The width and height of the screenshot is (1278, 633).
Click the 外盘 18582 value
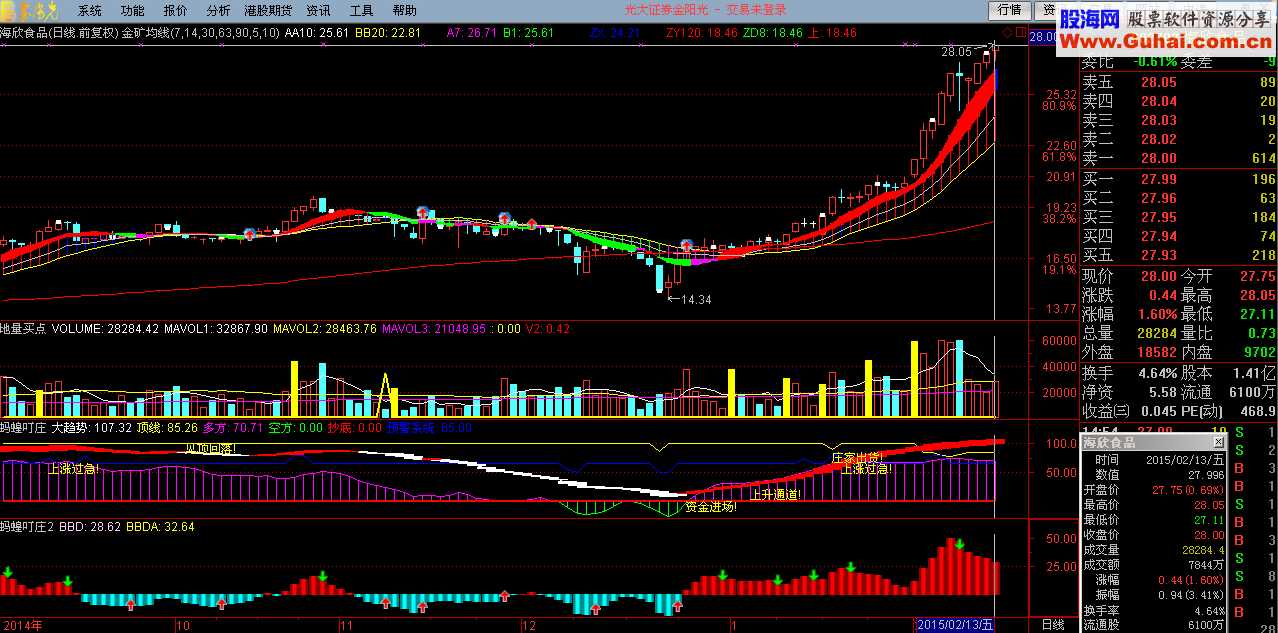pos(1157,352)
